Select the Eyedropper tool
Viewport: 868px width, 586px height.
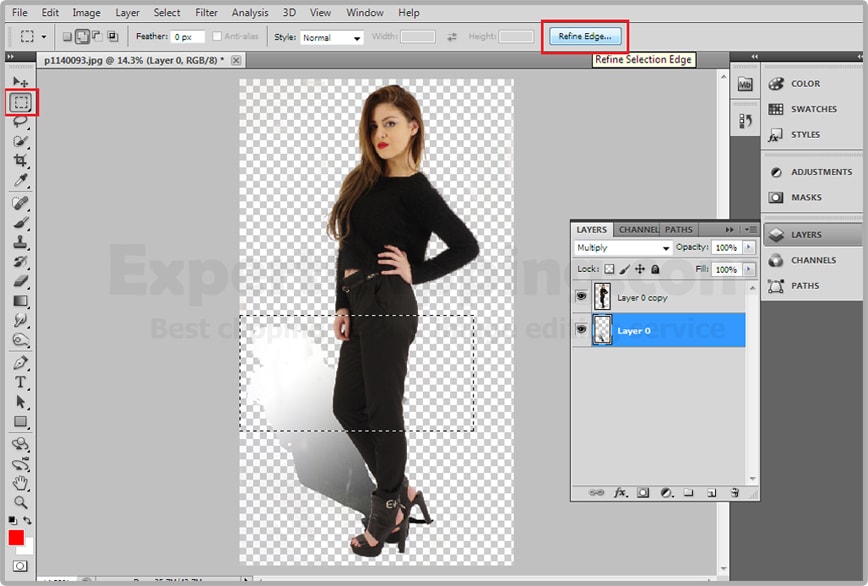[21, 181]
